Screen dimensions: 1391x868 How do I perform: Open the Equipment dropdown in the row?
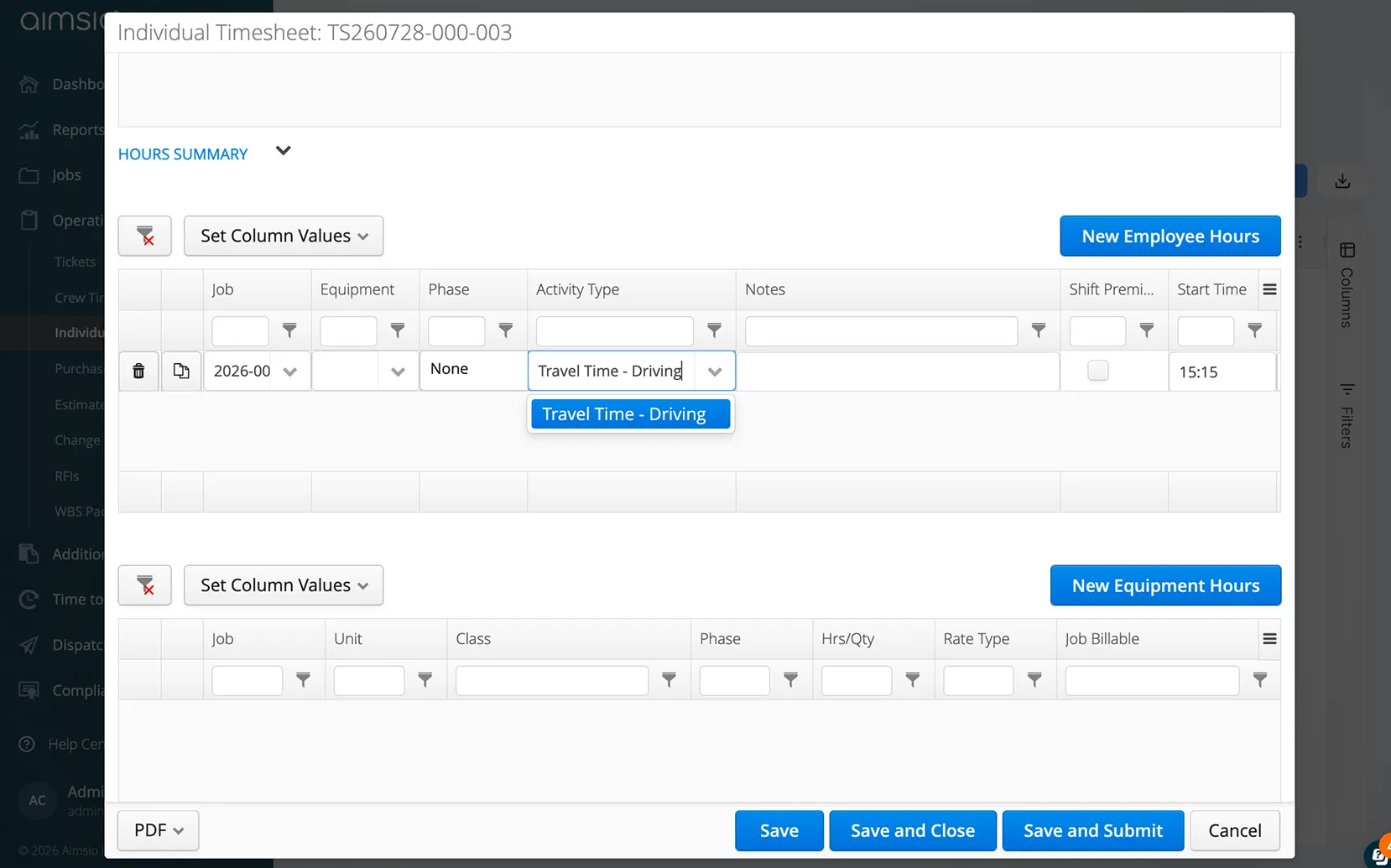tap(398, 372)
